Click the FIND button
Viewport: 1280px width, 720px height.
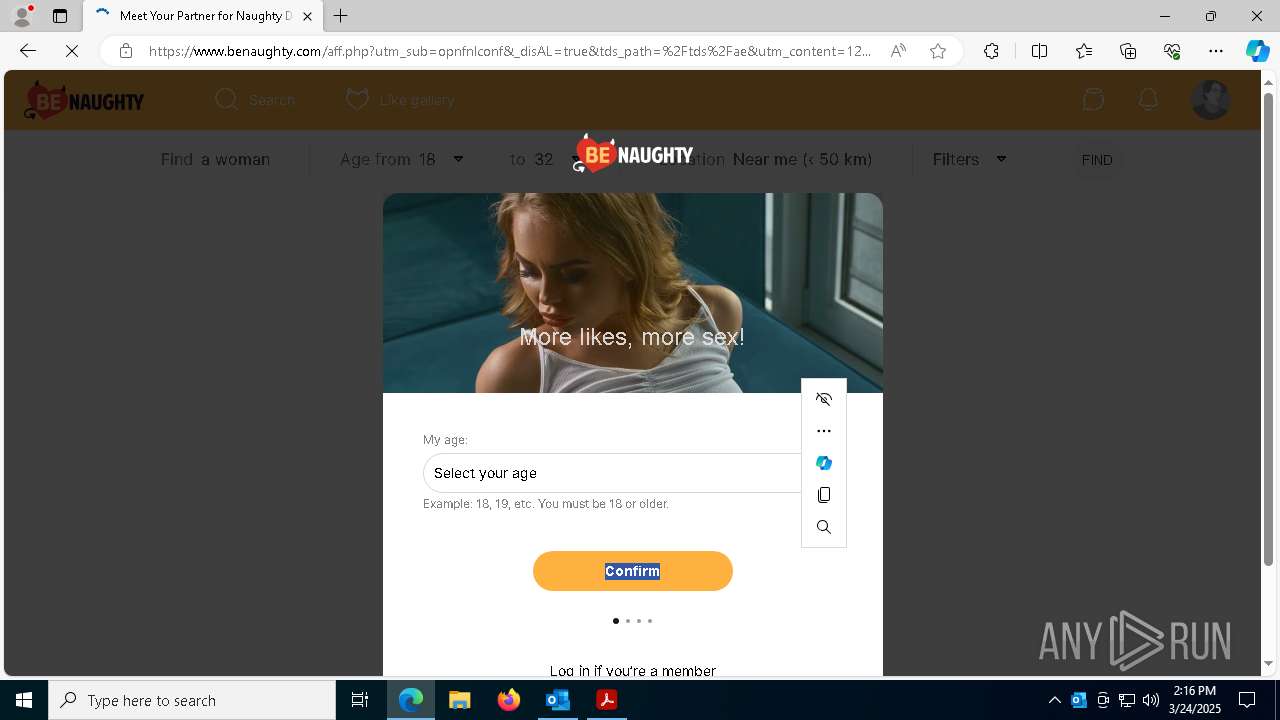[1097, 160]
